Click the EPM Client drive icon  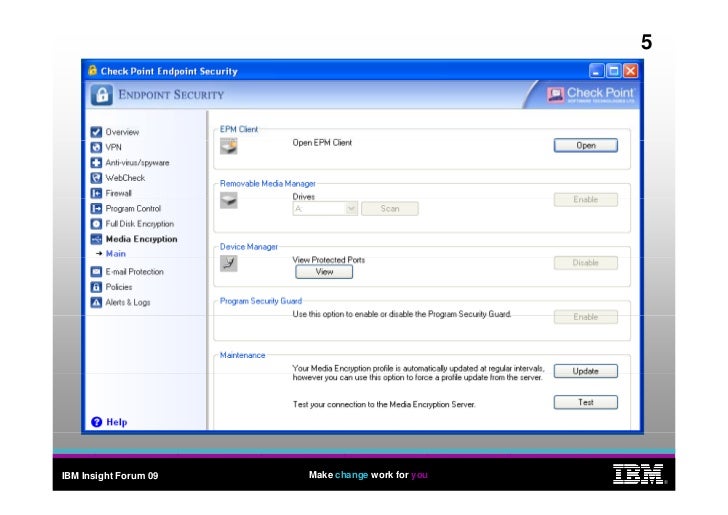(x=228, y=146)
